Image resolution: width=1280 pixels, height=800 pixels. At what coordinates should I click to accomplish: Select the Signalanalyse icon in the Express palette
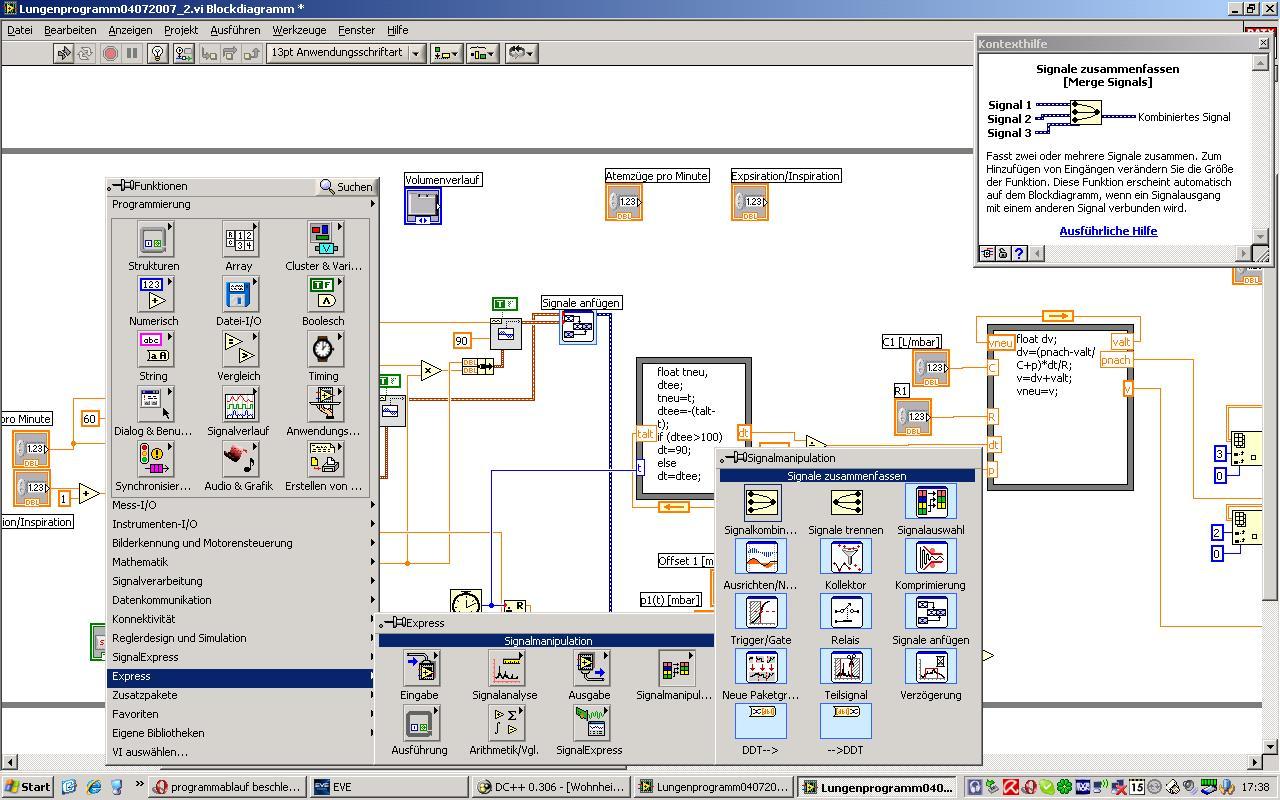[x=505, y=669]
